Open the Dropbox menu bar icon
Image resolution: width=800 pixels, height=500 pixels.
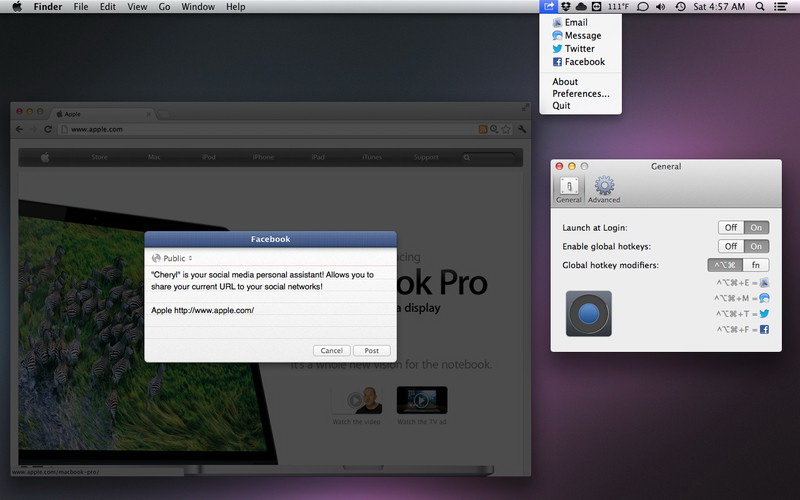click(565, 7)
